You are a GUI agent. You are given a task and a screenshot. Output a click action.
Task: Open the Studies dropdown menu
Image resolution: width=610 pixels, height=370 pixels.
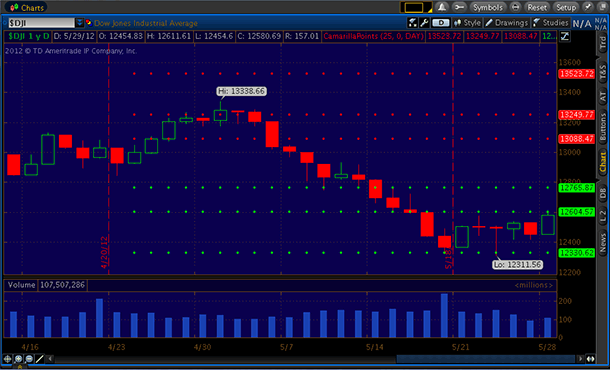pyautogui.click(x=551, y=23)
